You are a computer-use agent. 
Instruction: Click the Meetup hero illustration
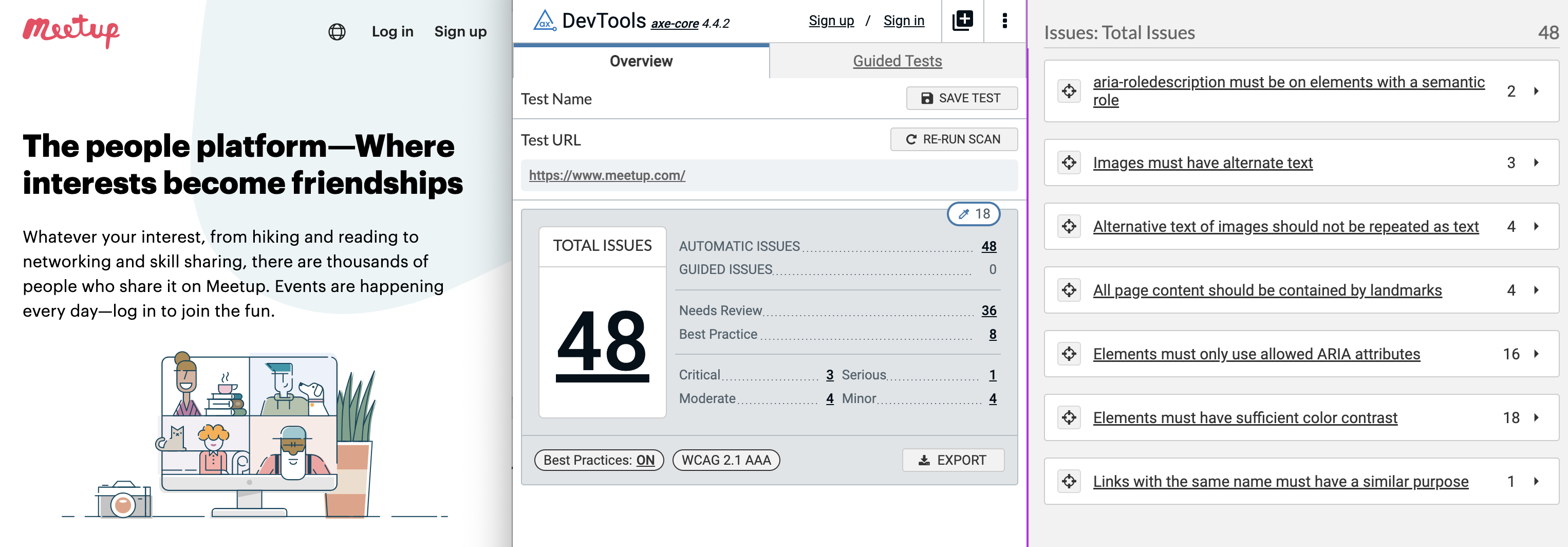(254, 434)
